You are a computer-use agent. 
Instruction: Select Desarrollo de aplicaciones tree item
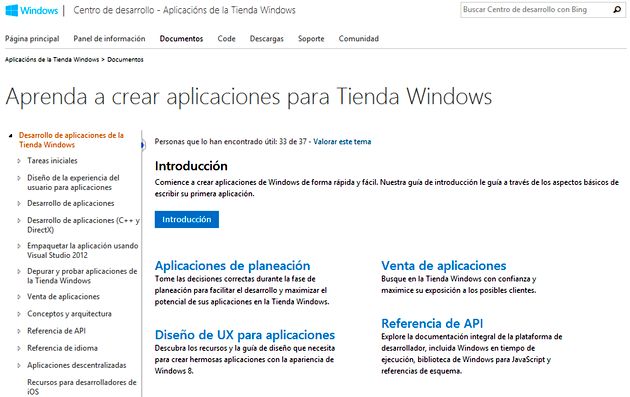tap(71, 203)
